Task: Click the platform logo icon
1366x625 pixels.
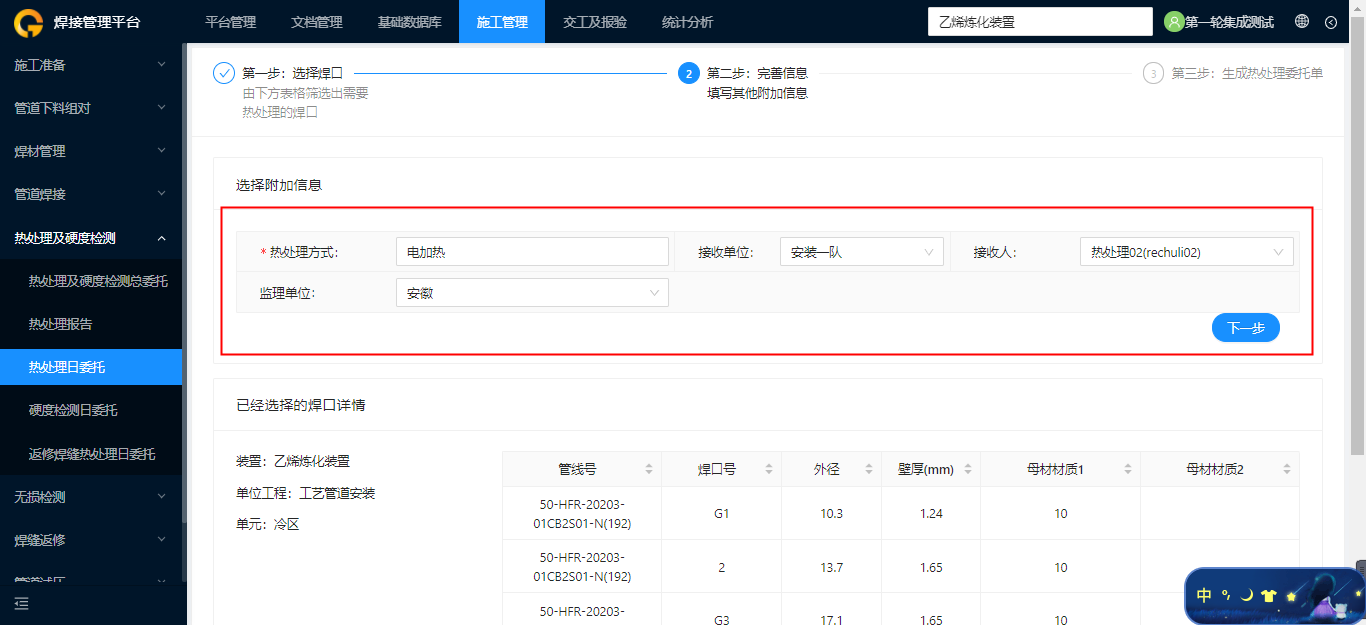Action: tap(28, 22)
